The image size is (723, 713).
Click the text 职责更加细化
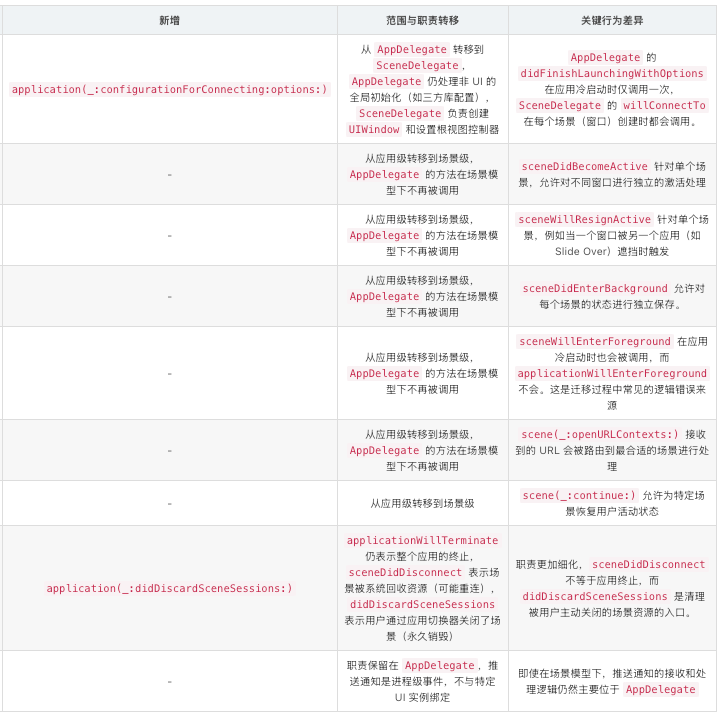(546, 564)
